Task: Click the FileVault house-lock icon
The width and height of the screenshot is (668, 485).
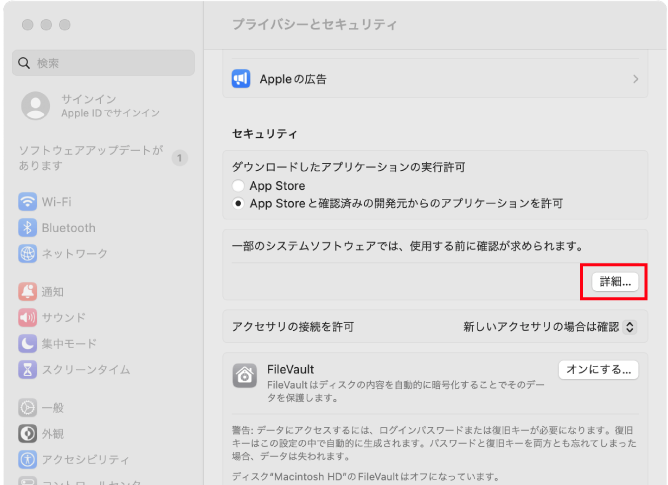Action: coord(245,375)
